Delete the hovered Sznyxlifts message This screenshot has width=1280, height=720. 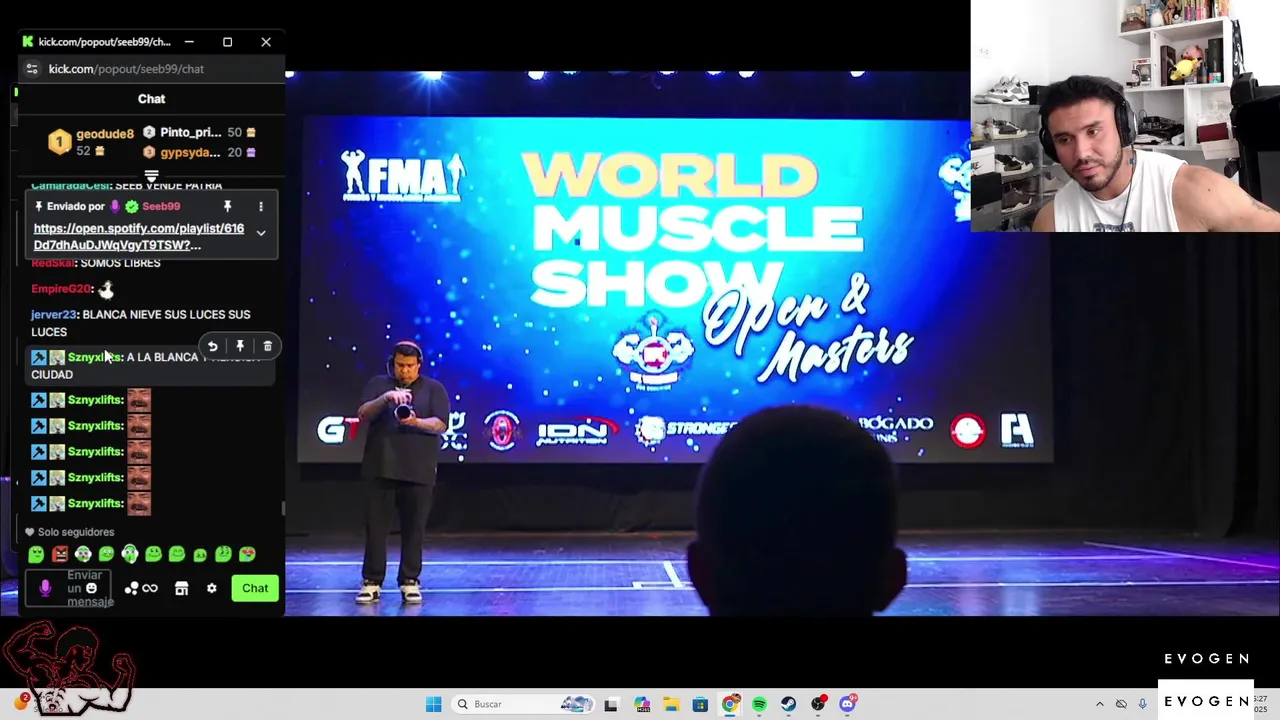tap(267, 346)
